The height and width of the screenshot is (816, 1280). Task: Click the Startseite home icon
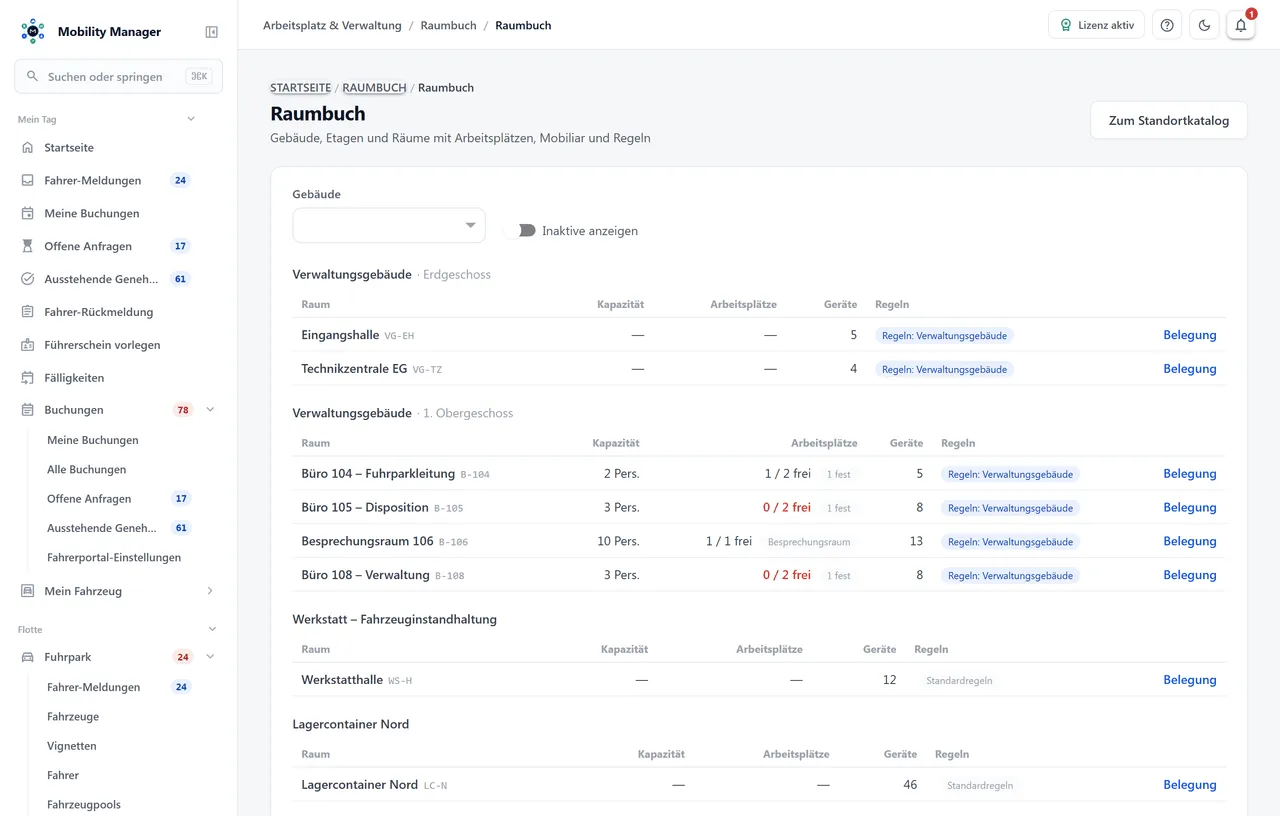(x=28, y=148)
